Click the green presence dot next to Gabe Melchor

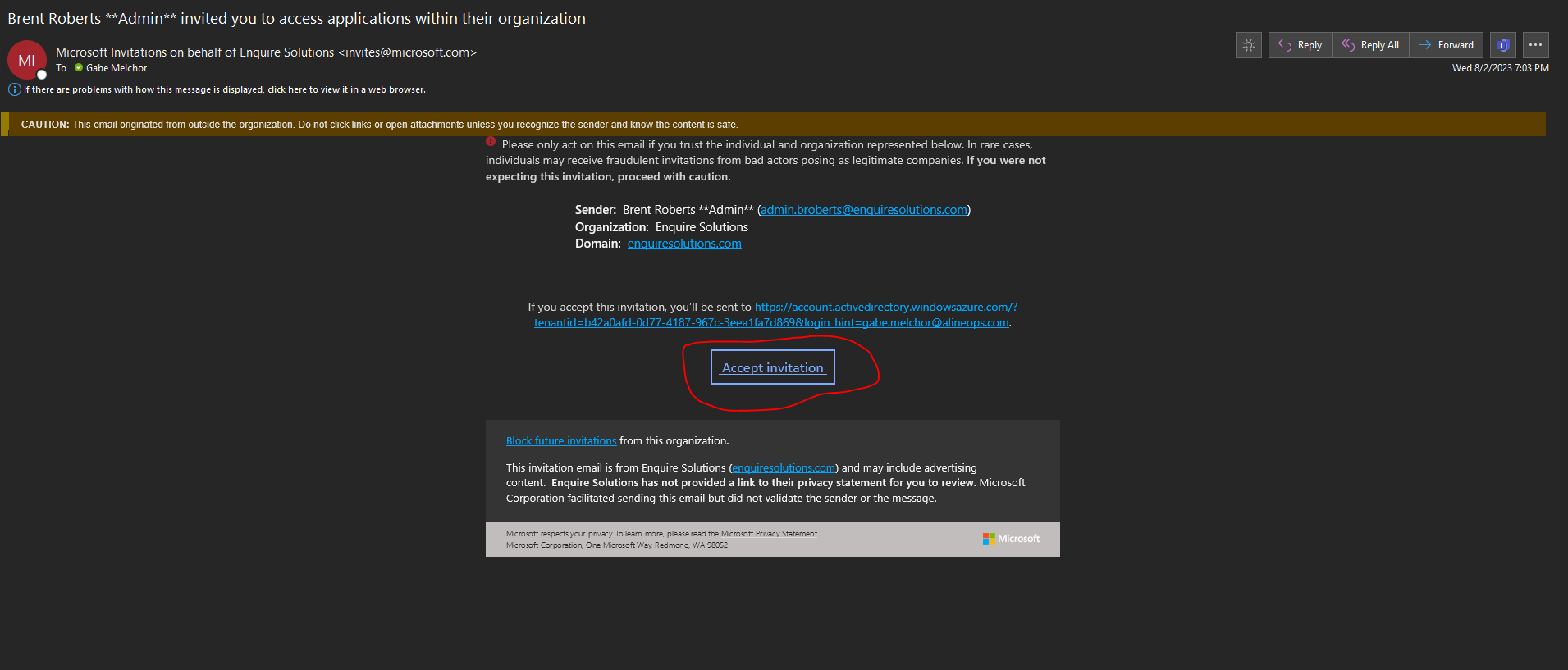pyautogui.click(x=79, y=68)
